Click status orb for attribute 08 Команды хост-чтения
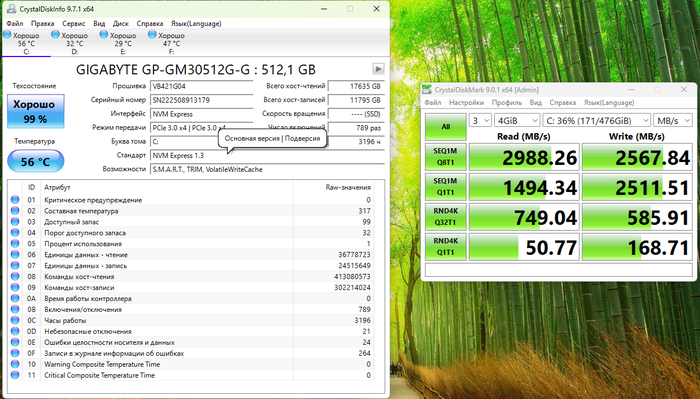700x399 pixels. pos(15,276)
